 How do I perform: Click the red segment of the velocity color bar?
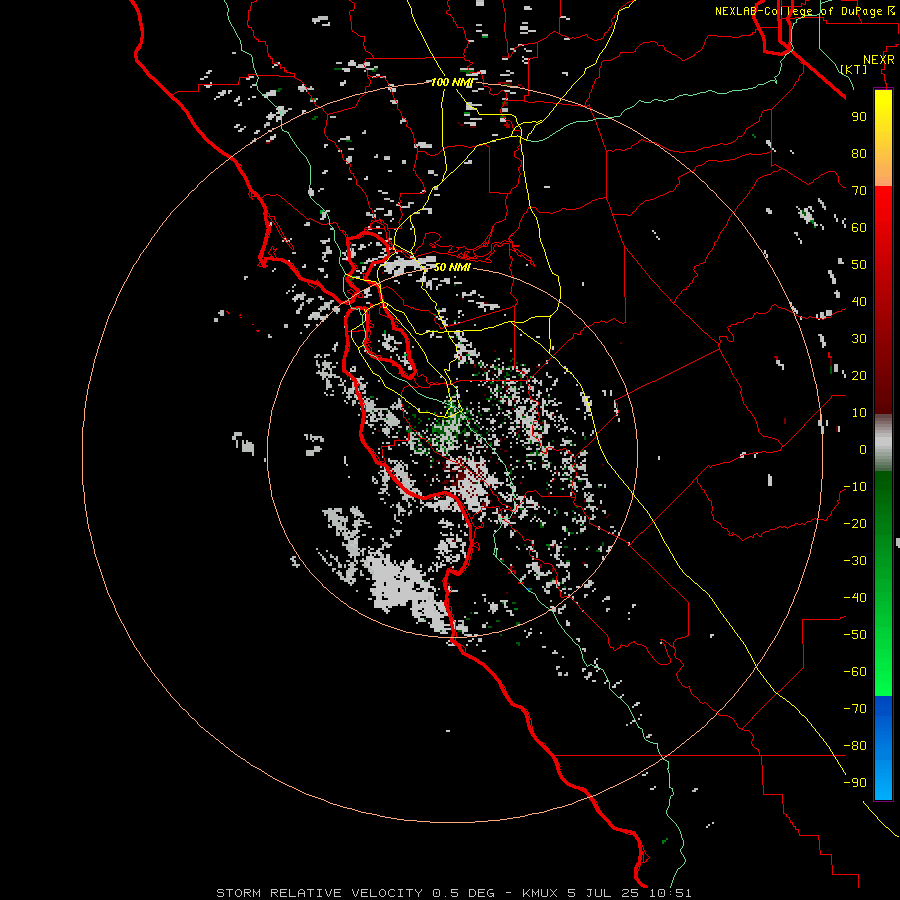click(883, 298)
